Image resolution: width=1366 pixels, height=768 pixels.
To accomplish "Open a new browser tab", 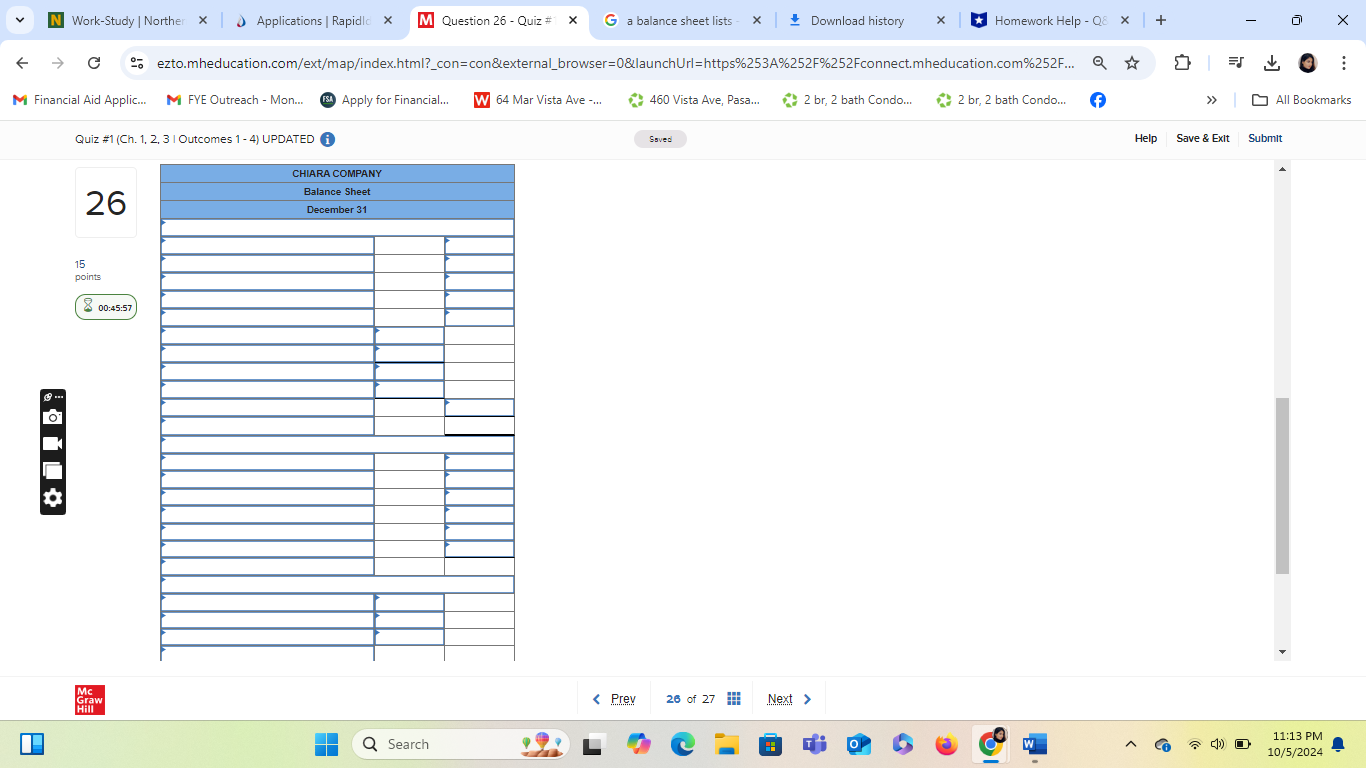I will point(1160,20).
